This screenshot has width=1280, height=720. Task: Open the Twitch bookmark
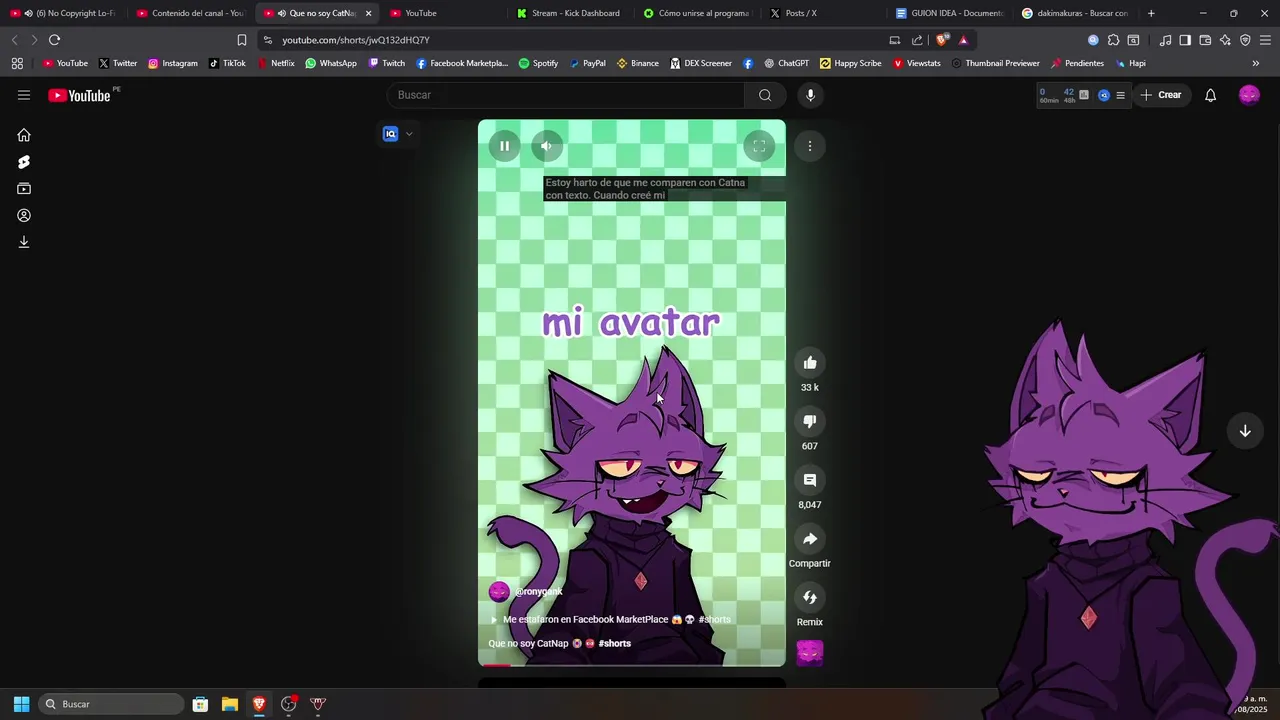pos(386,63)
